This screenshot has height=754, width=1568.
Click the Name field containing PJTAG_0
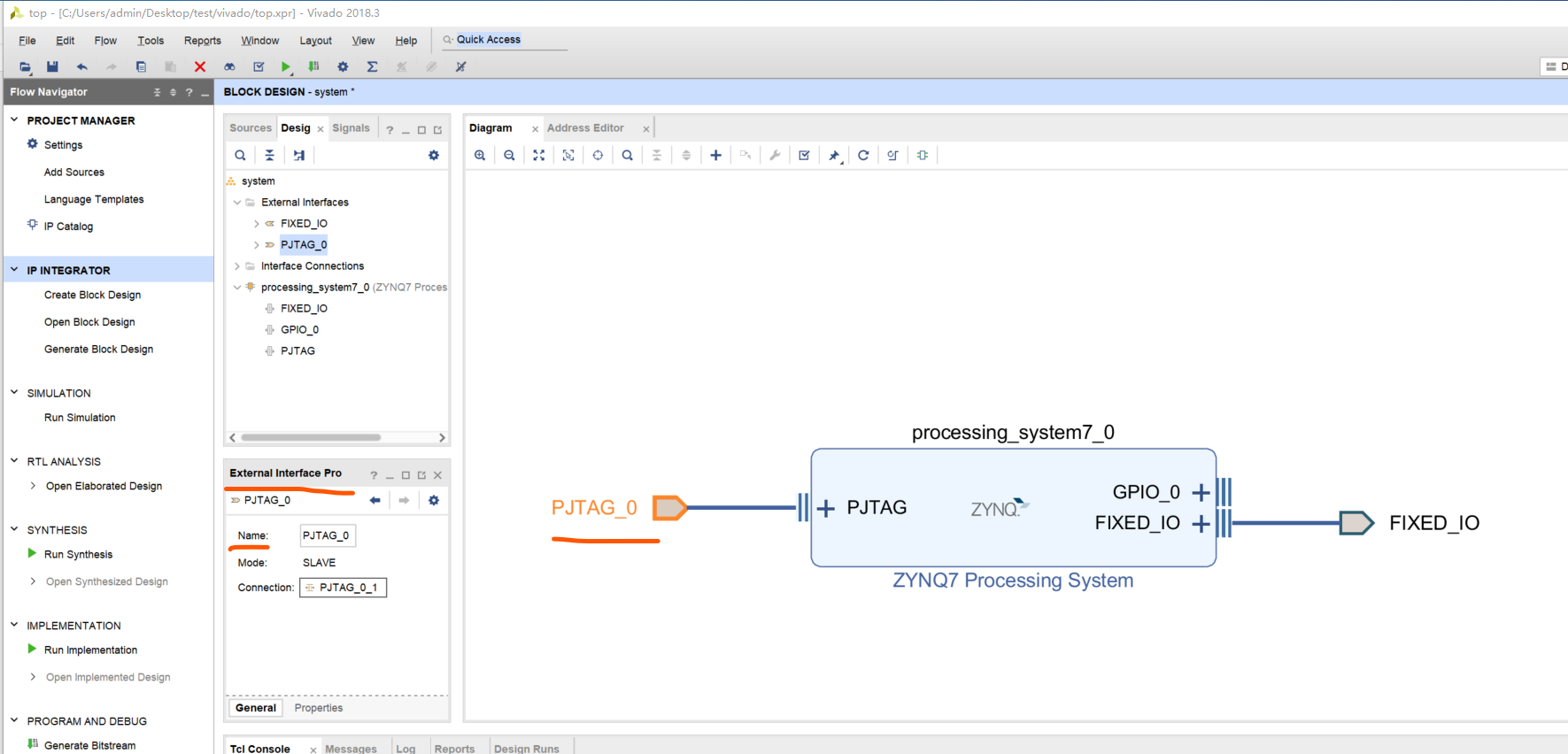(x=327, y=535)
